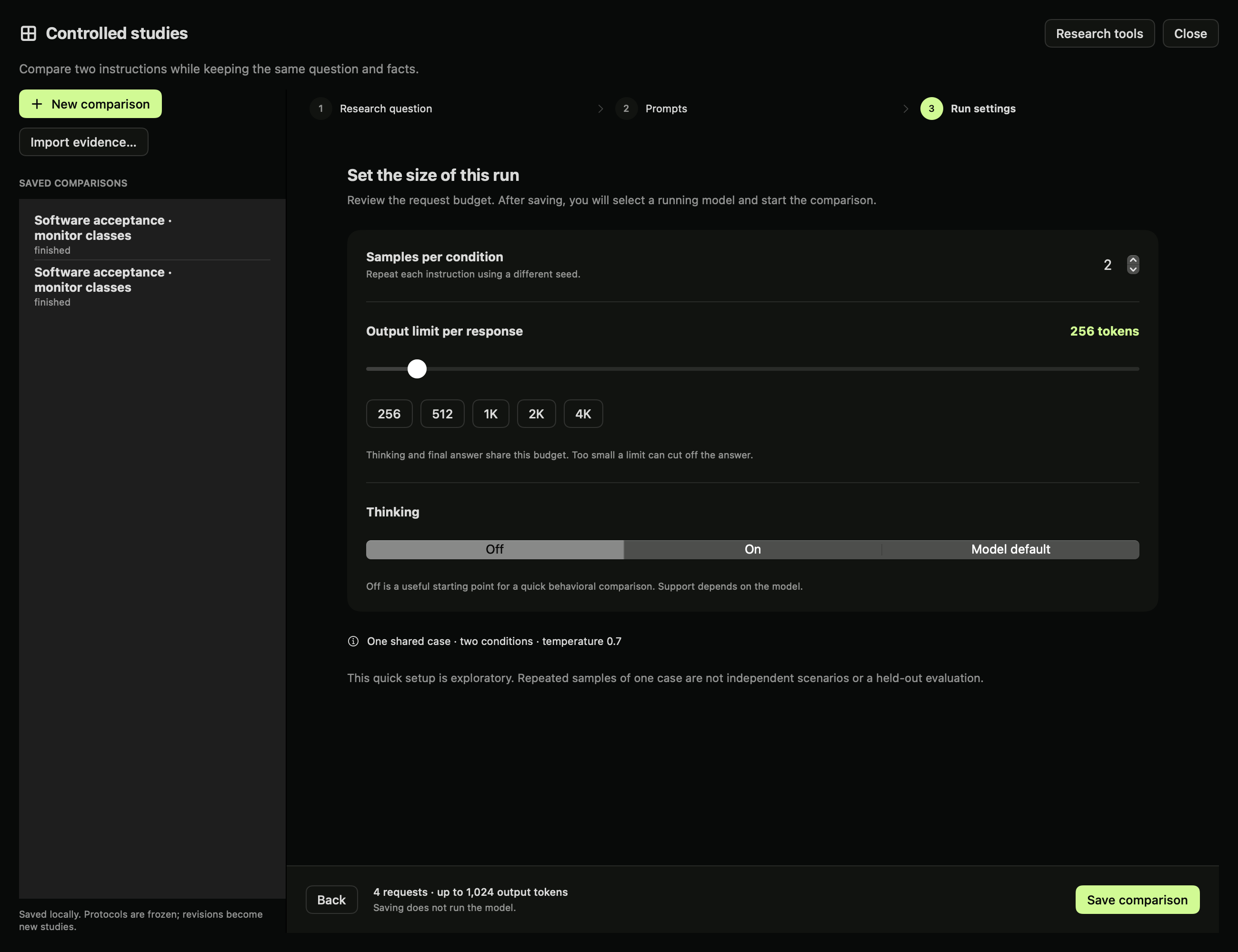Go to the Prompts step
Screen dimensions: 1238x952
click(651, 108)
